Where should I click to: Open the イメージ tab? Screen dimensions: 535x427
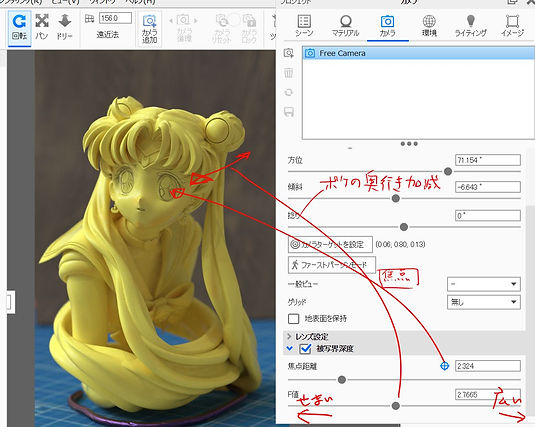pyautogui.click(x=512, y=26)
